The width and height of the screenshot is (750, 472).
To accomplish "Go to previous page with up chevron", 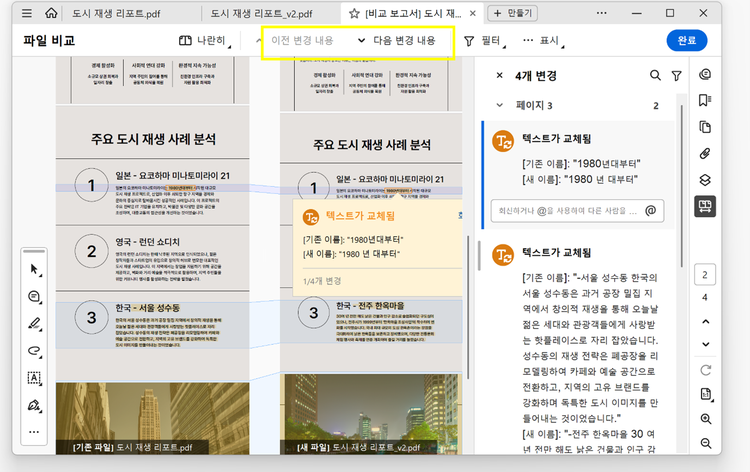I will 706,321.
